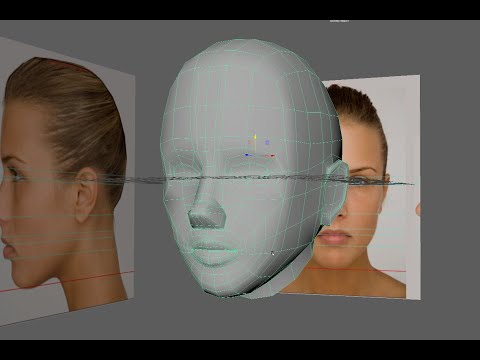Click the light purple square manipulator handle

point(267,142)
